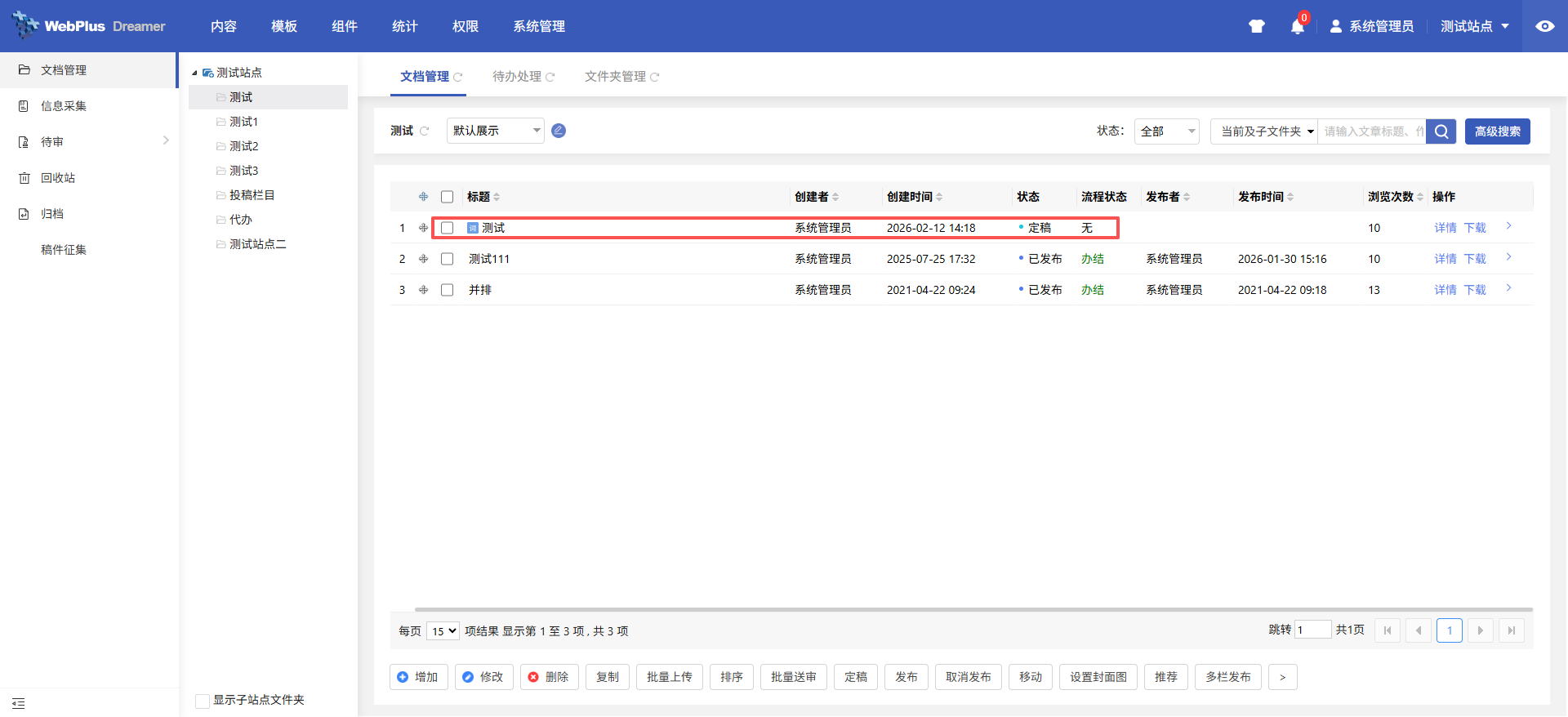Viewport: 1568px width, 717px height.
Task: Click the 高级搜索 button
Action: tap(1497, 131)
